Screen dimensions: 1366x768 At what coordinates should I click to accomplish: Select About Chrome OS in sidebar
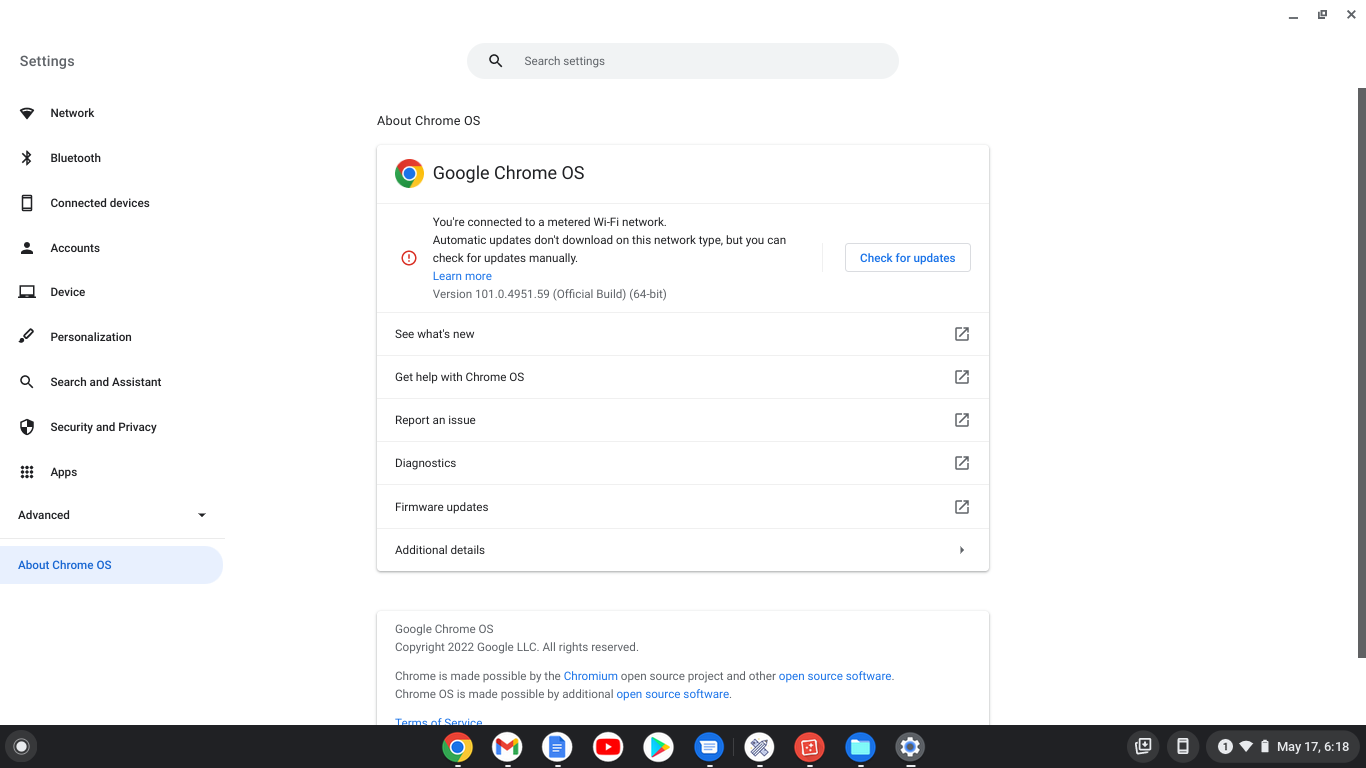pyautogui.click(x=111, y=565)
